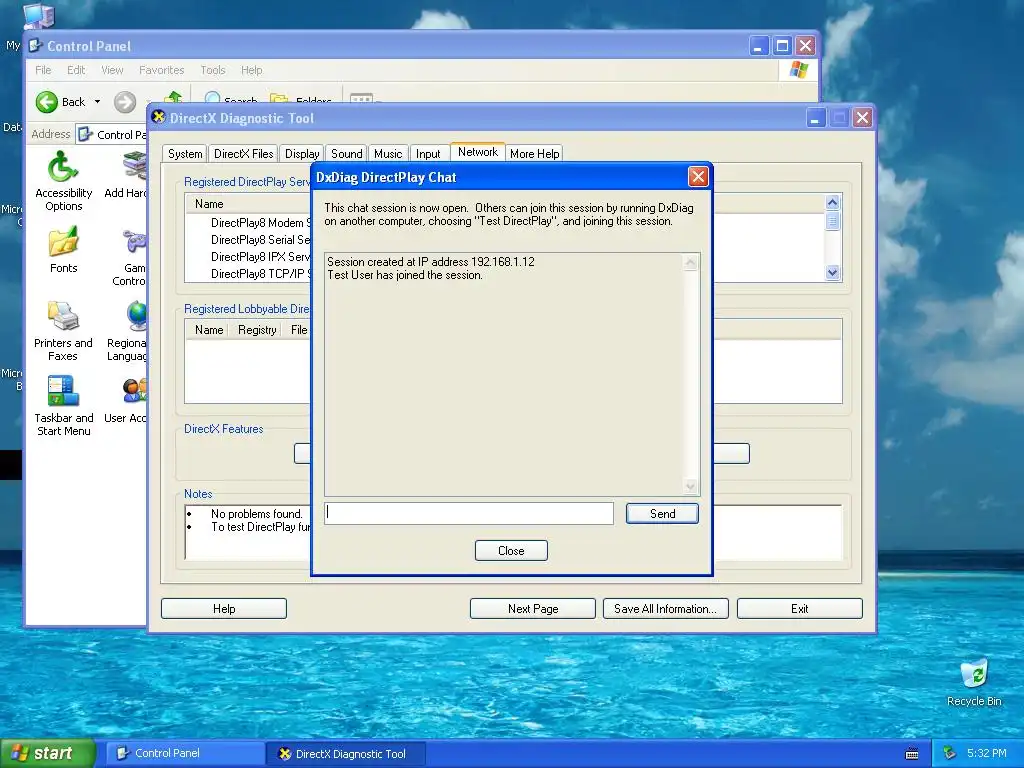Expand the Back button history dropdown arrow

97,102
